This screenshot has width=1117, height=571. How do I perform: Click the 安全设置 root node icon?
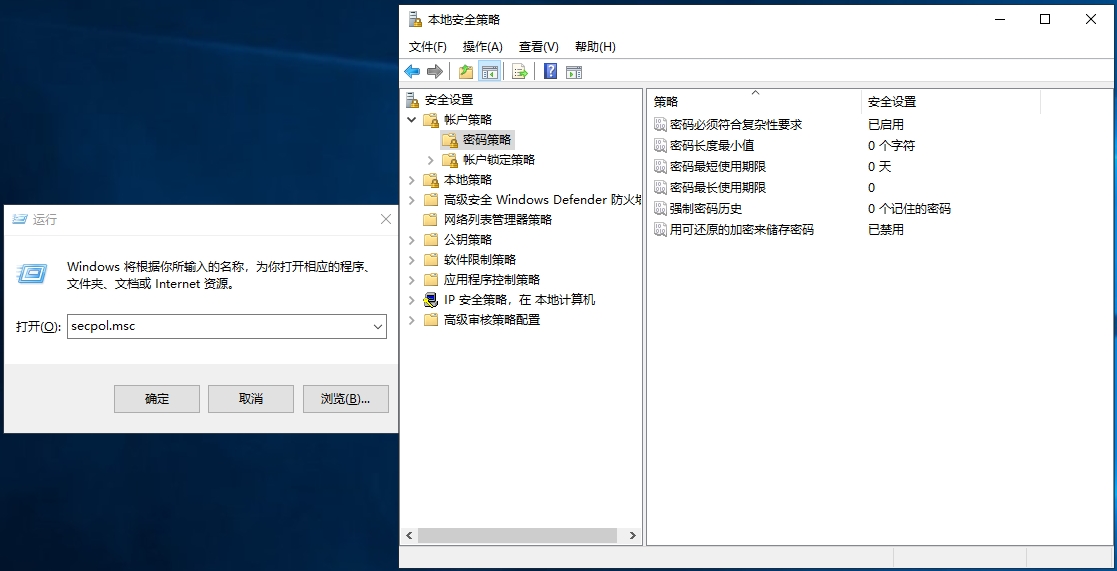[413, 100]
